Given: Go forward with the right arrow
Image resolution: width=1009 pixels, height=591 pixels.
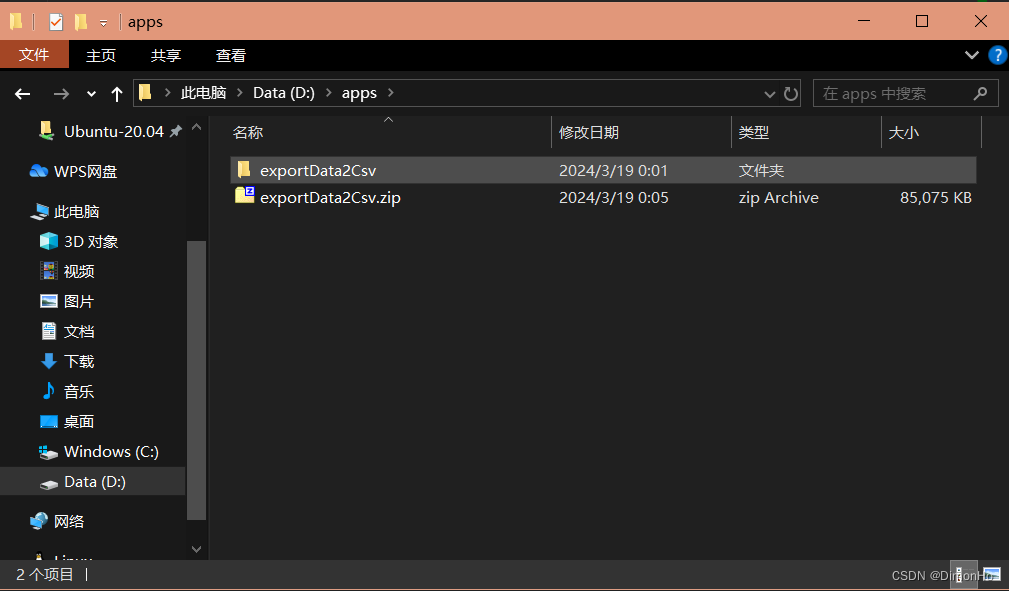Looking at the screenshot, I should pos(61,94).
